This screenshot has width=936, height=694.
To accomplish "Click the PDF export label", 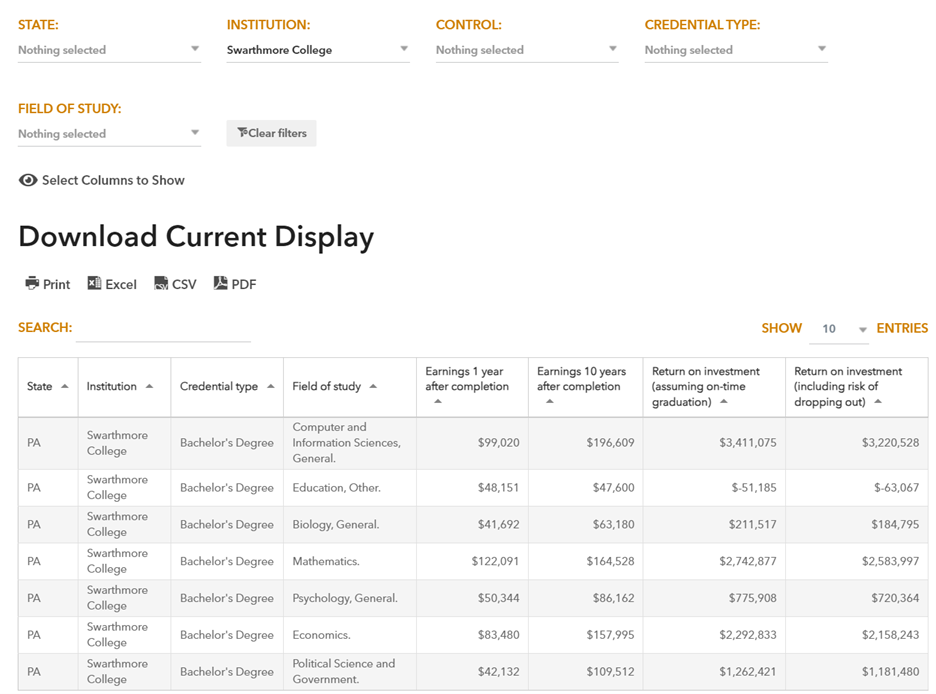I will point(244,284).
